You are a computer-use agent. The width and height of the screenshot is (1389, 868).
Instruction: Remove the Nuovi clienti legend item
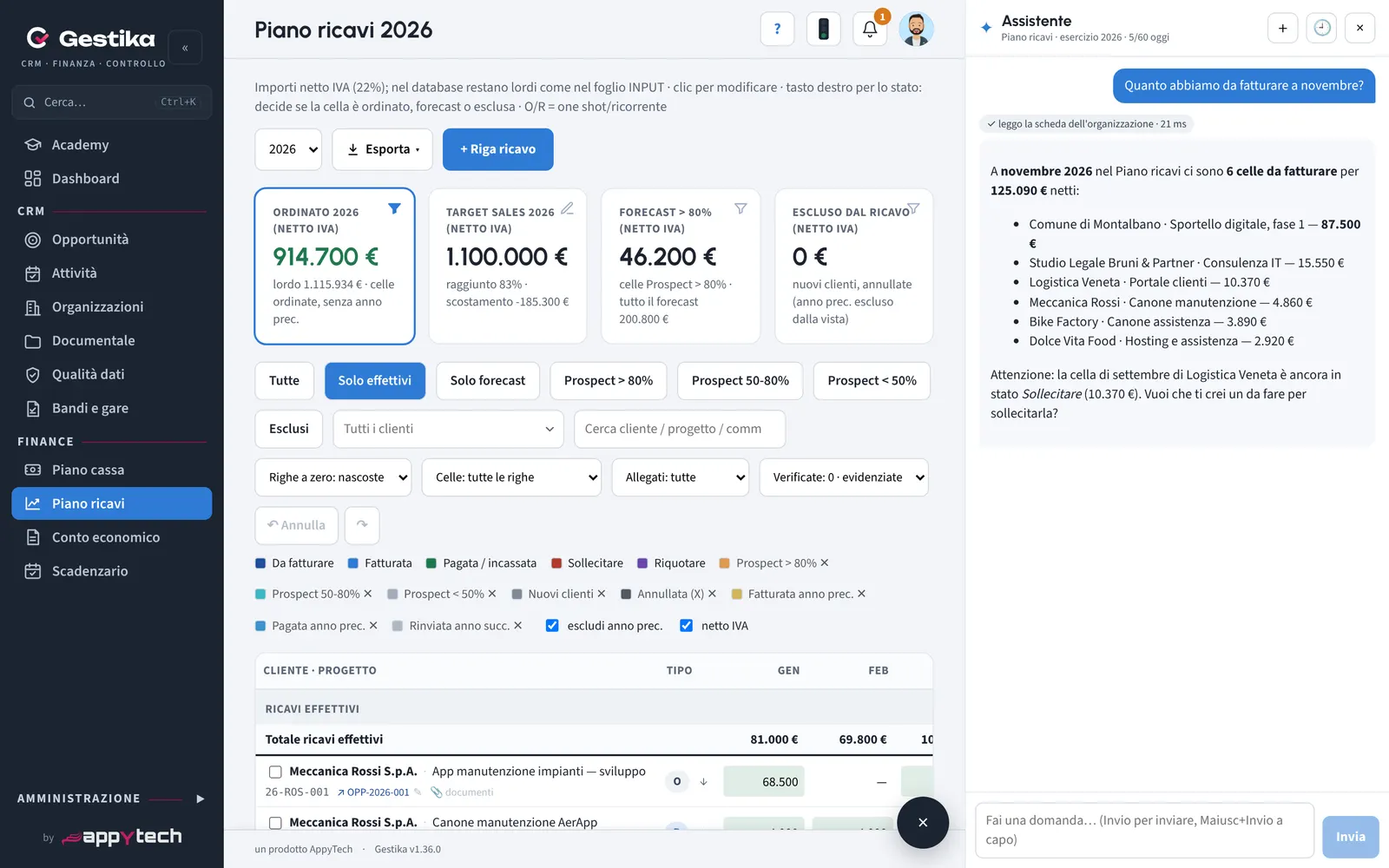tap(602, 594)
